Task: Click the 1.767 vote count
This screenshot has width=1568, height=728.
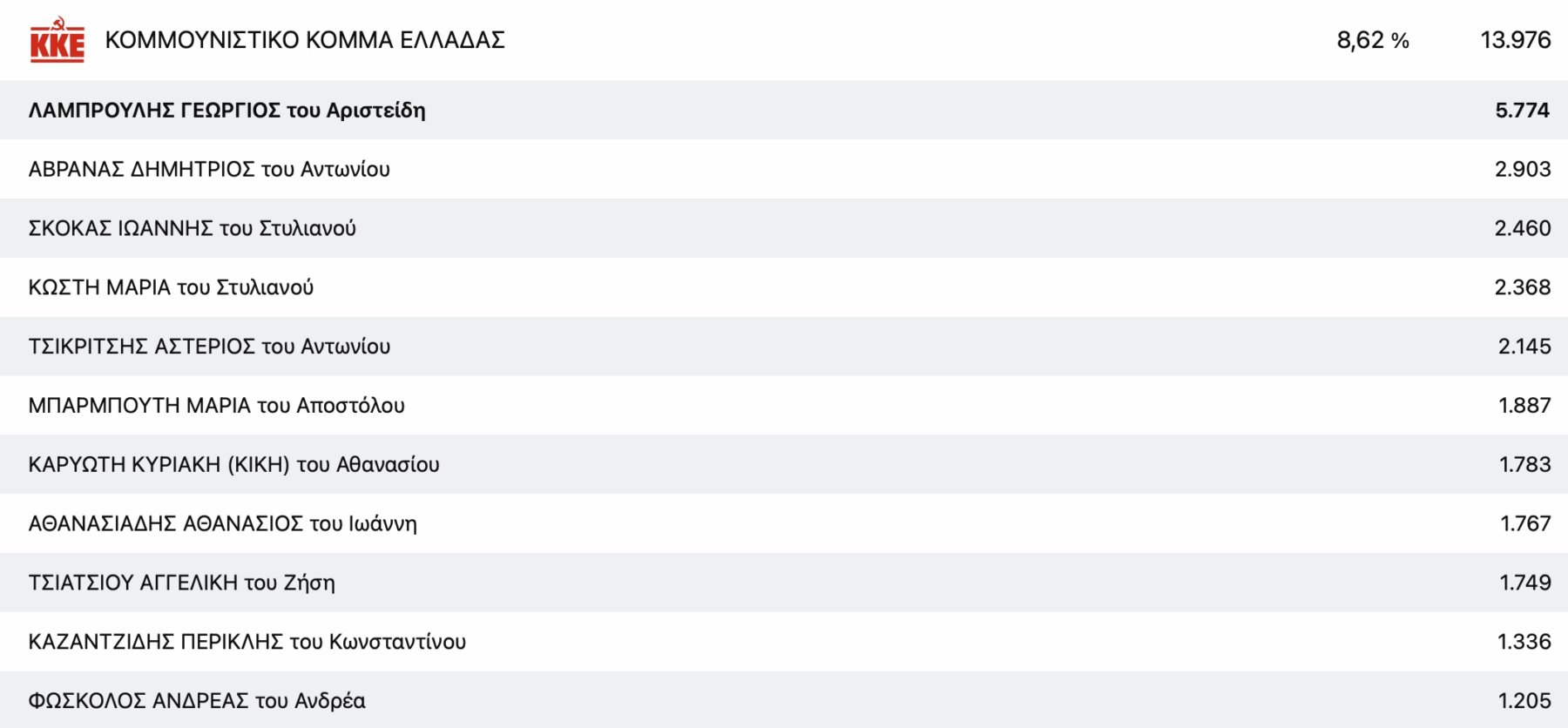Action: tap(1524, 523)
